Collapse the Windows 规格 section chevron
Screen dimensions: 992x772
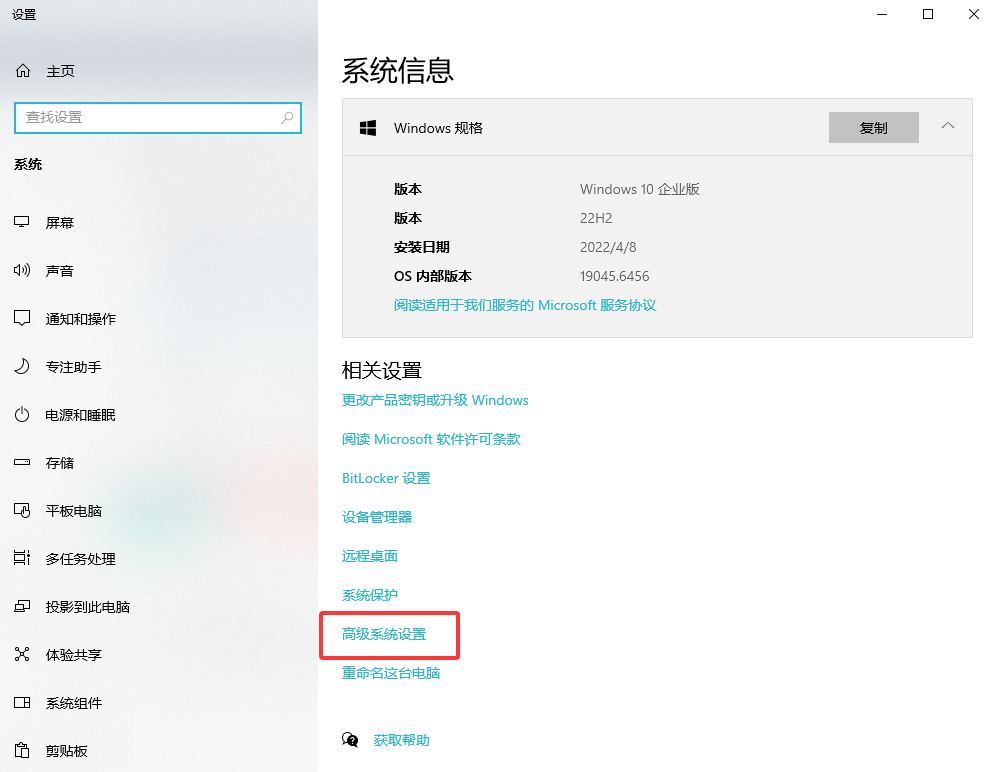pos(947,127)
